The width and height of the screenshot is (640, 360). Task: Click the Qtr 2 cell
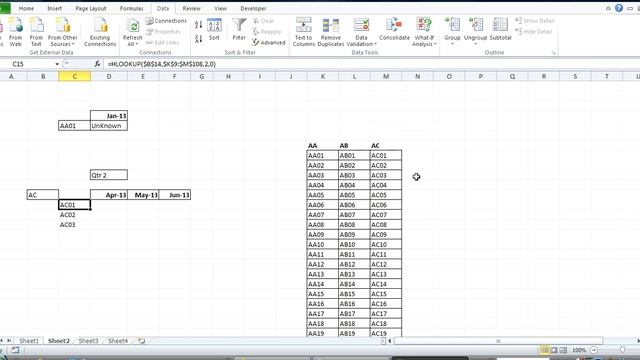tap(109, 175)
